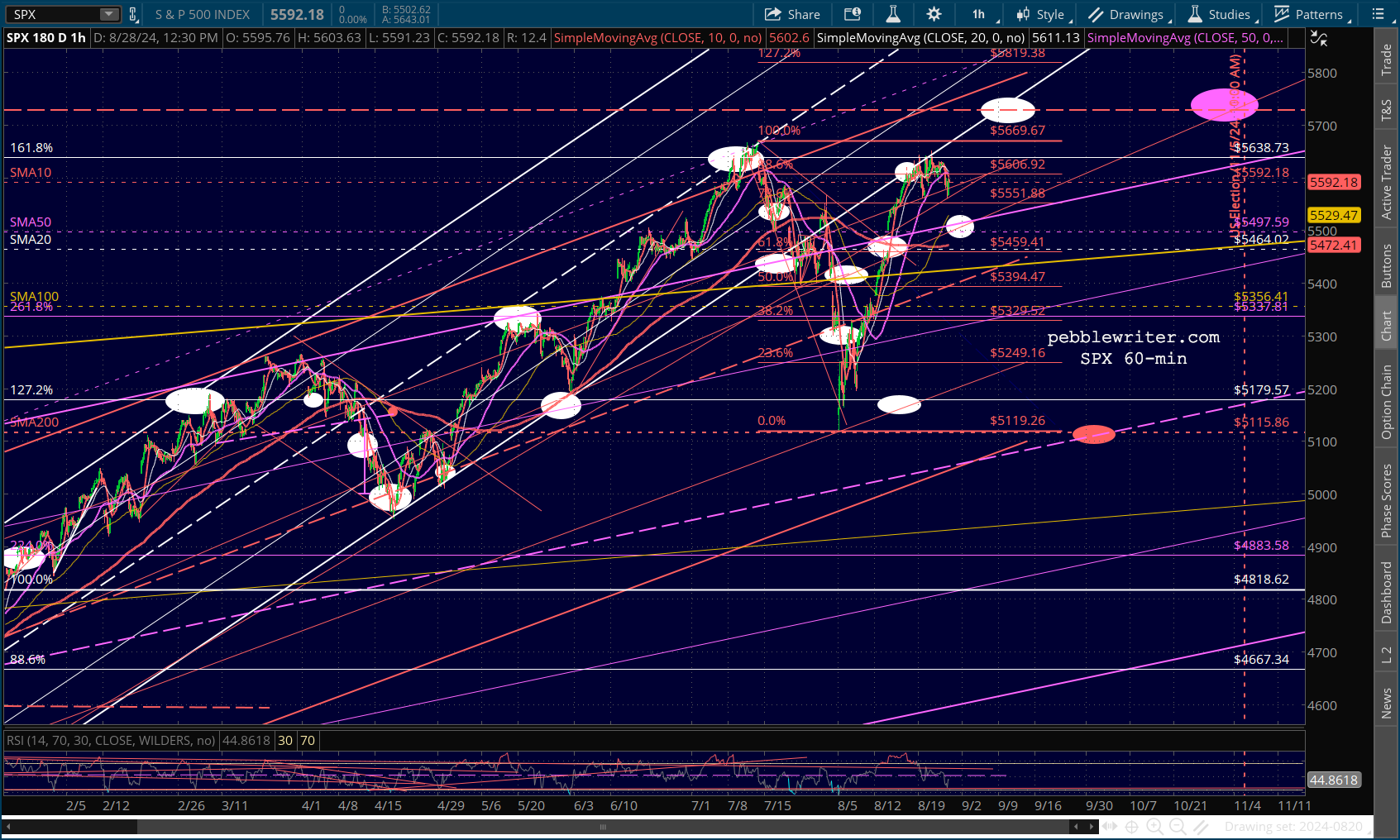Click the RSI oversold value 30
The height and width of the screenshot is (840, 1400).
pyautogui.click(x=285, y=741)
